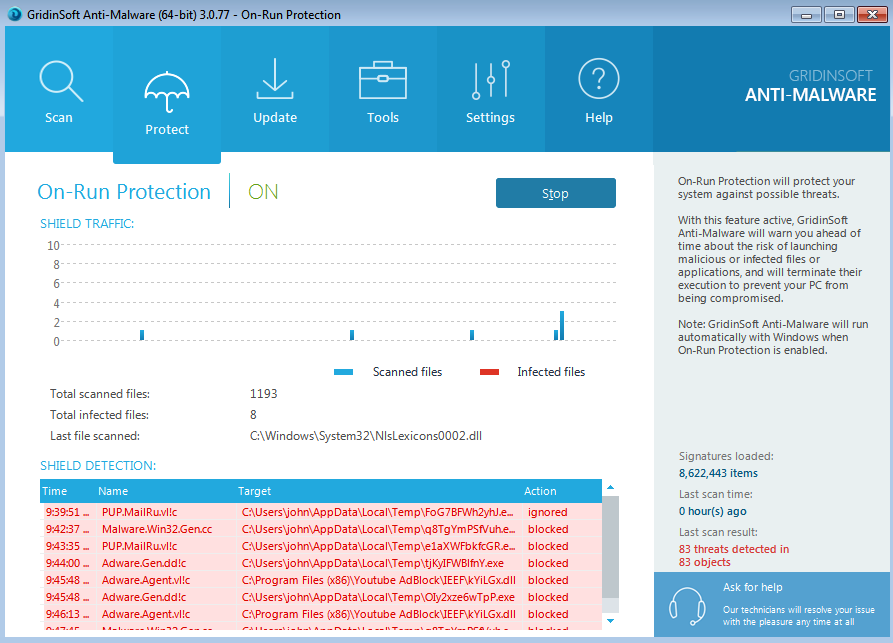Click the red Infected files legend swatch
The height and width of the screenshot is (643, 893).
point(489,372)
